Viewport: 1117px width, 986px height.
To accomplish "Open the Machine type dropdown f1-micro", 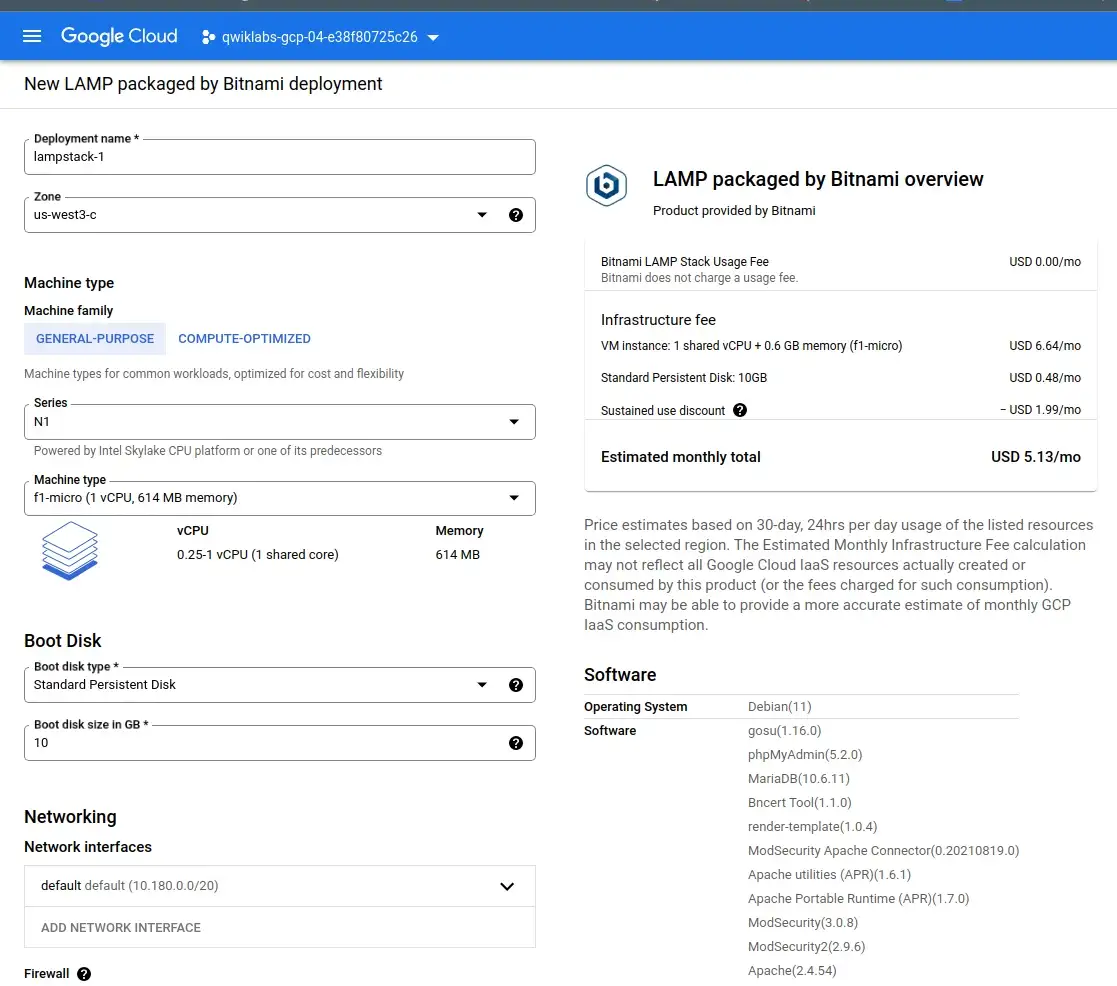I will click(280, 498).
